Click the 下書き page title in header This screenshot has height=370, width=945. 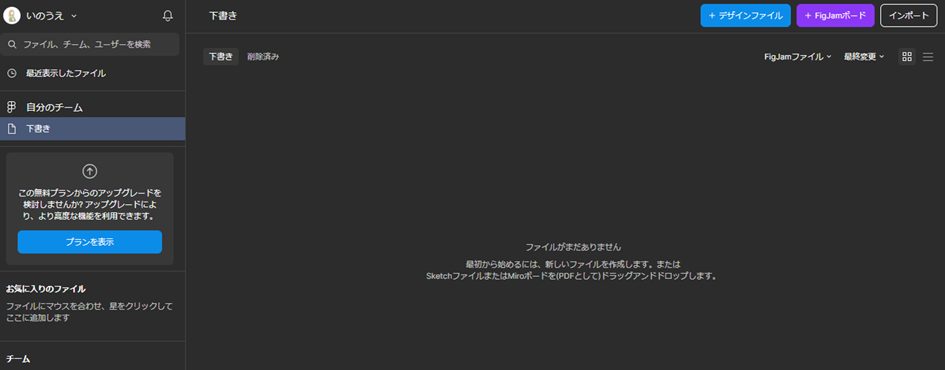(223, 16)
